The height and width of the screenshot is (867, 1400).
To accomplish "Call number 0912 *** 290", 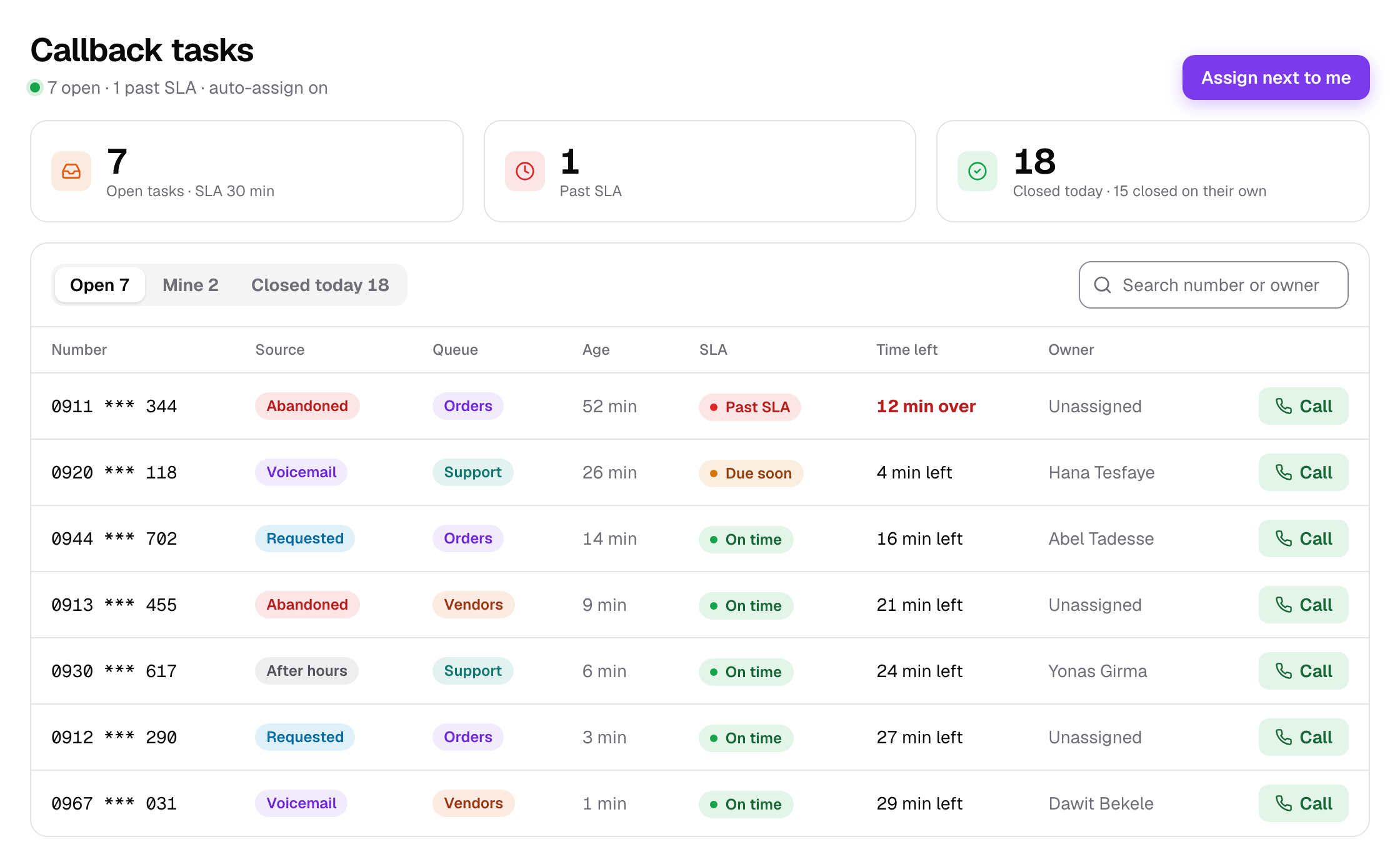I will (x=1303, y=737).
